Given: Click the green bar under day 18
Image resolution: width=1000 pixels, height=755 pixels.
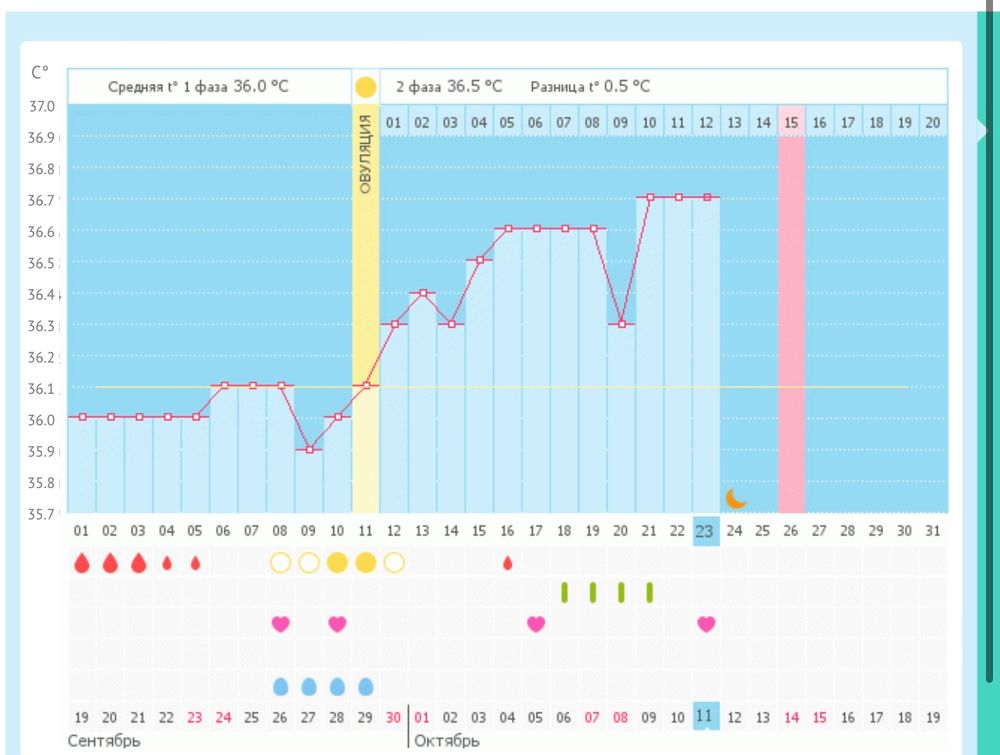Looking at the screenshot, I should point(564,593).
